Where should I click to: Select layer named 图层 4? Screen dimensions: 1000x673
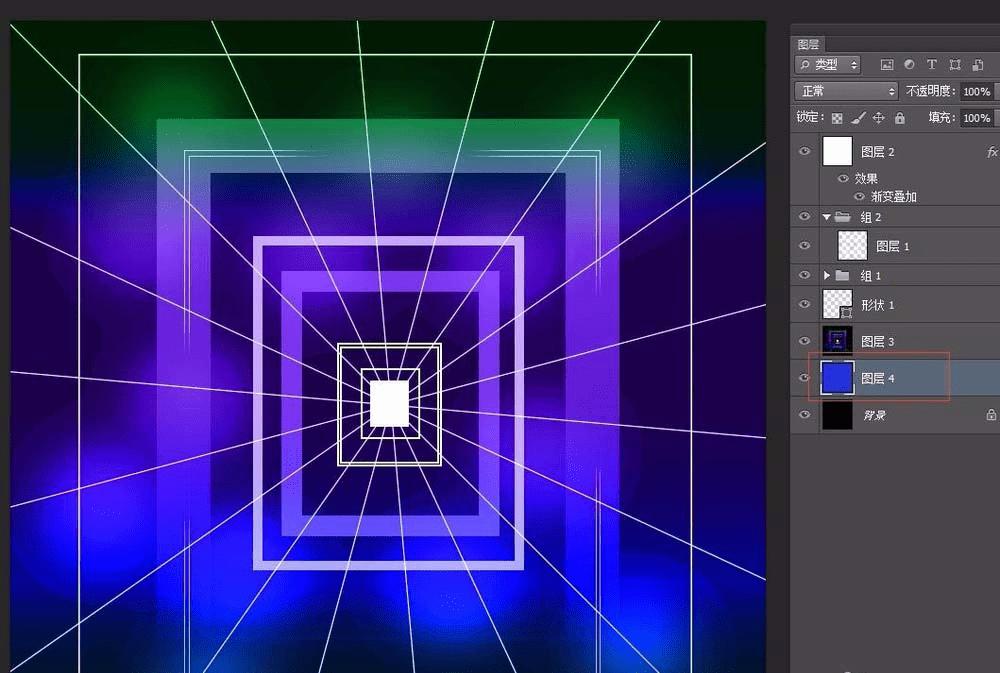click(878, 378)
